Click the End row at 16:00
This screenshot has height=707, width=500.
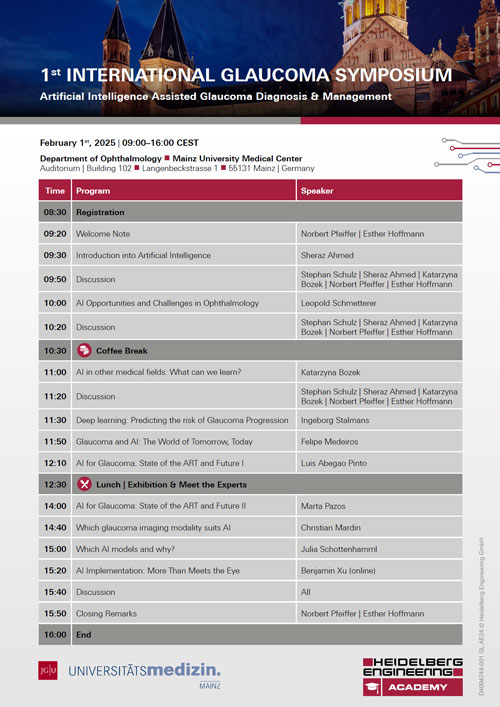(250, 634)
